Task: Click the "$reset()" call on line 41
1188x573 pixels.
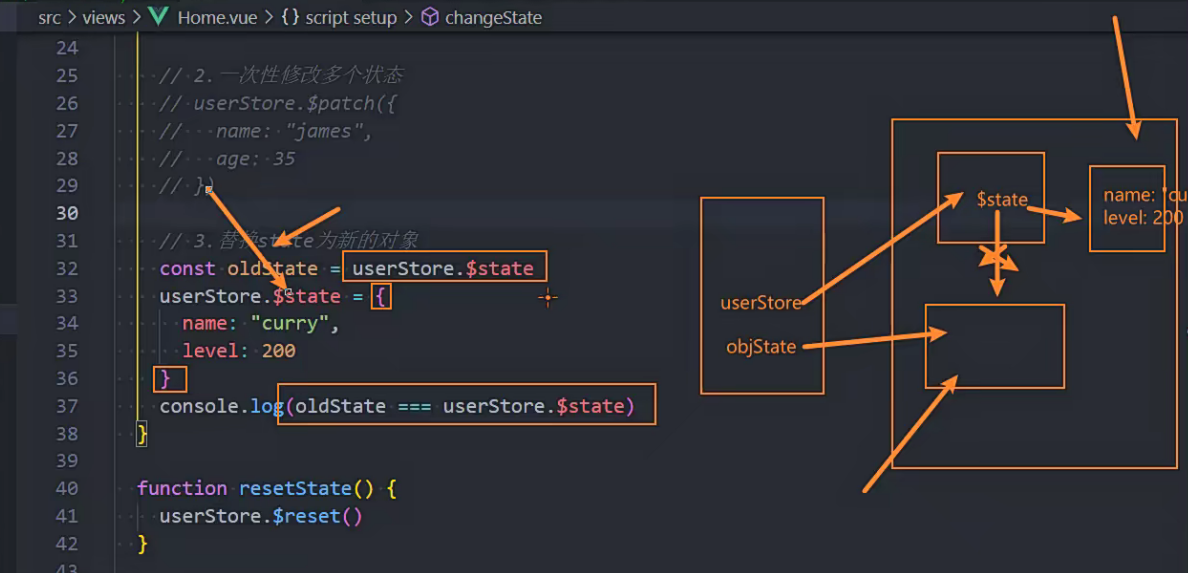Action: pyautogui.click(x=317, y=517)
